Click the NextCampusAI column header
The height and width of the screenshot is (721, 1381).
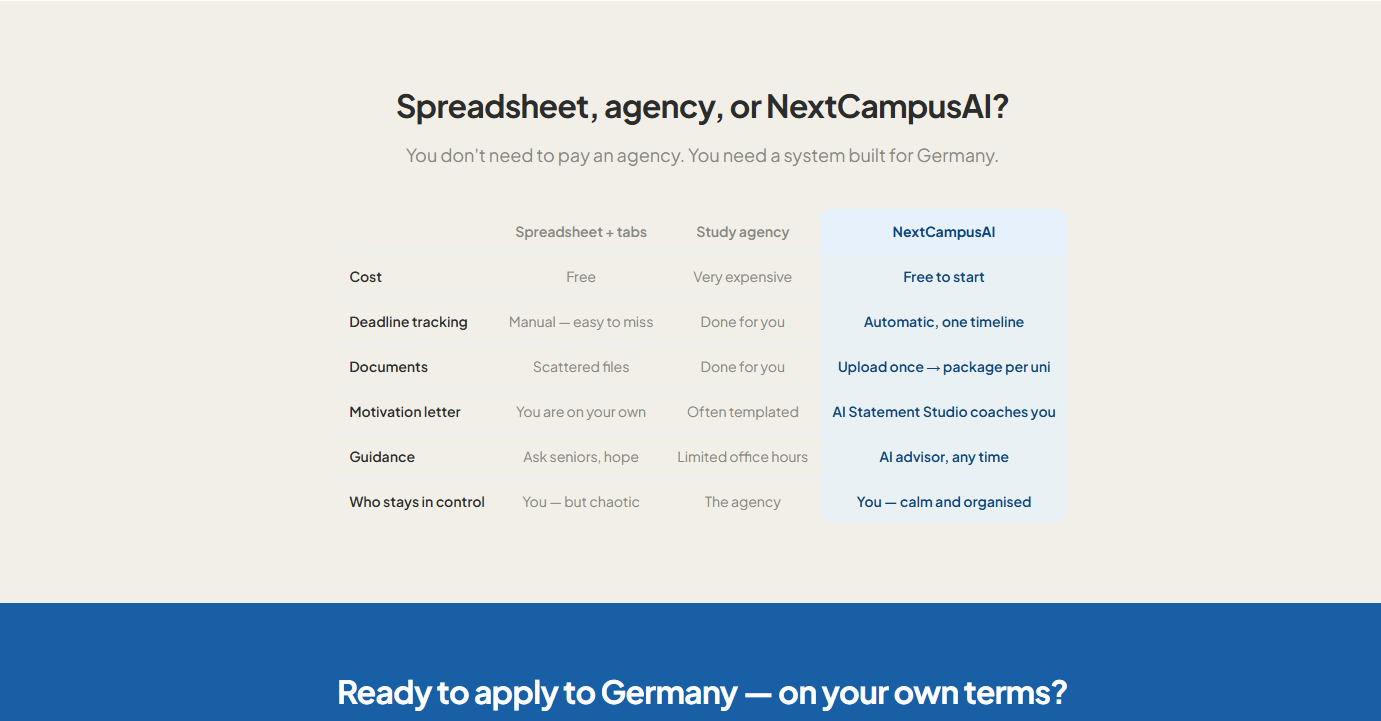(x=944, y=232)
